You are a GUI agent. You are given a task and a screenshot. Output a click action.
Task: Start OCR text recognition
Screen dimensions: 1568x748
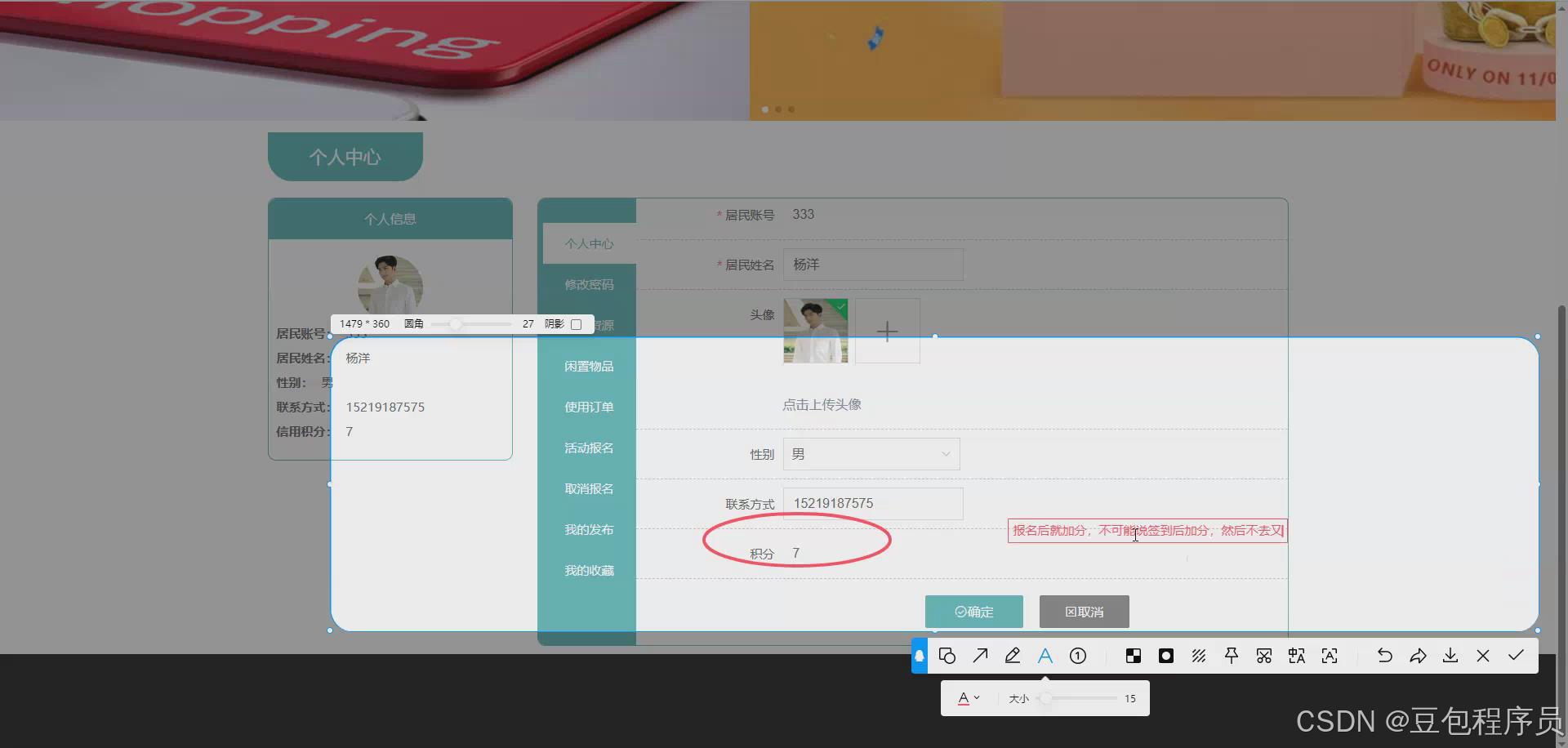(x=1330, y=656)
